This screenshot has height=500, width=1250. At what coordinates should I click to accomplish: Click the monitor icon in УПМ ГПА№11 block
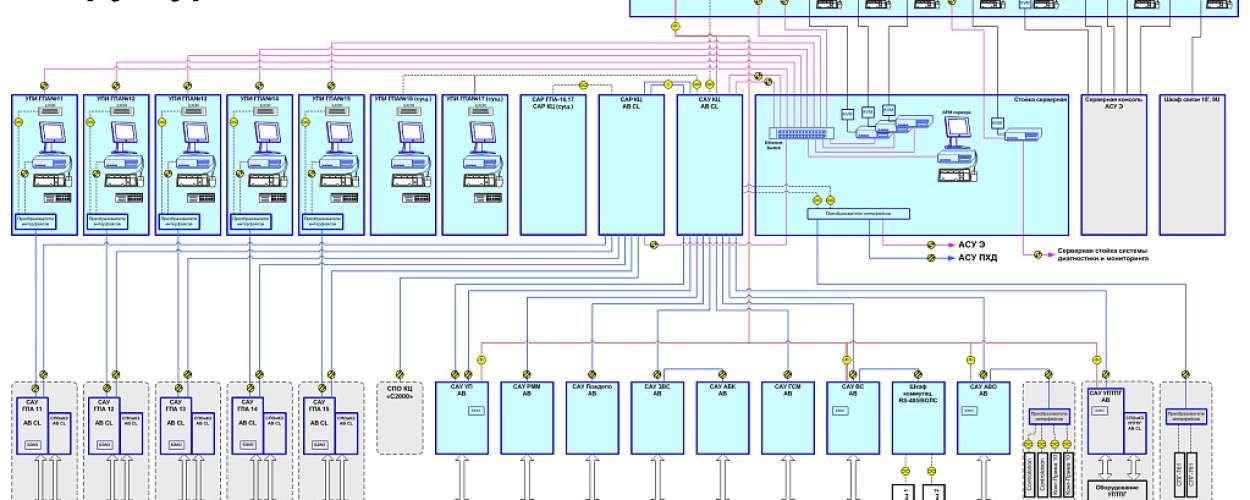(53, 135)
